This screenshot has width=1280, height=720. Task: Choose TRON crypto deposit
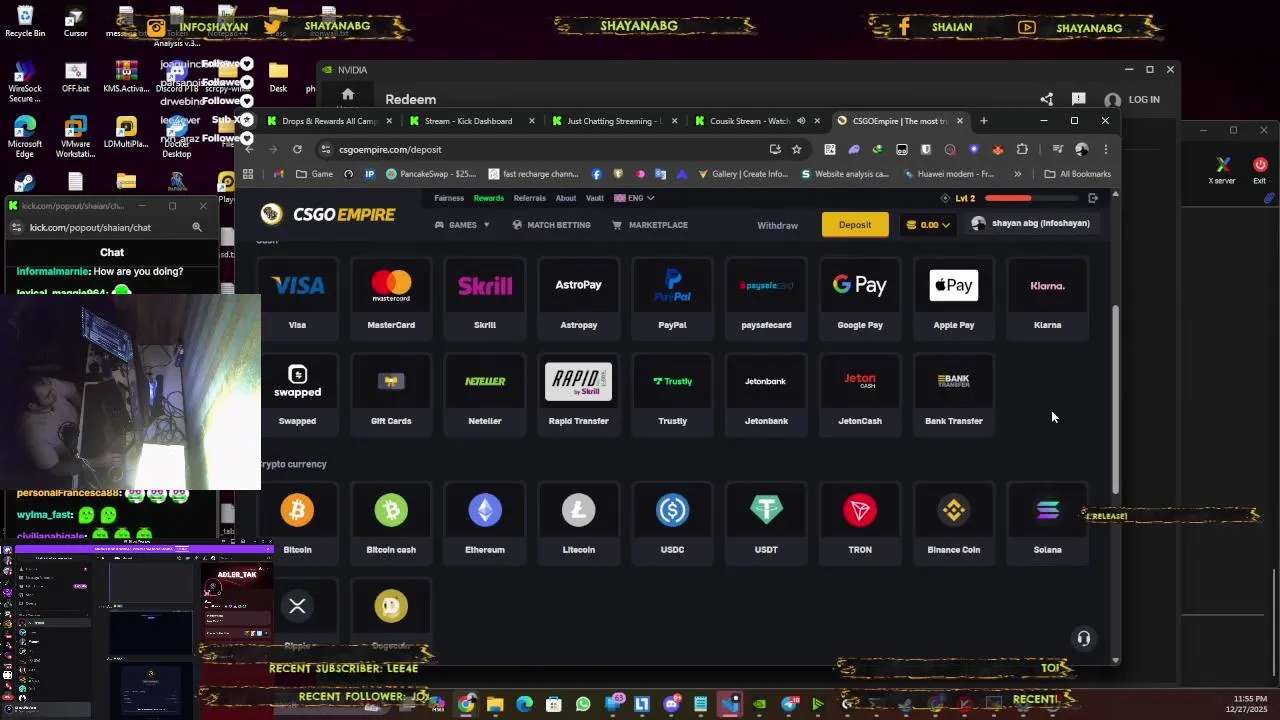[x=860, y=523]
